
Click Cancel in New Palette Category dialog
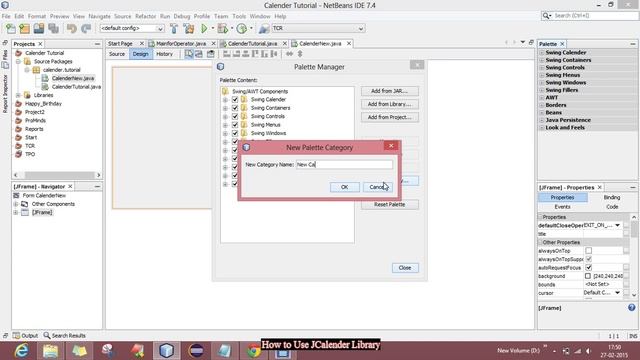click(378, 187)
